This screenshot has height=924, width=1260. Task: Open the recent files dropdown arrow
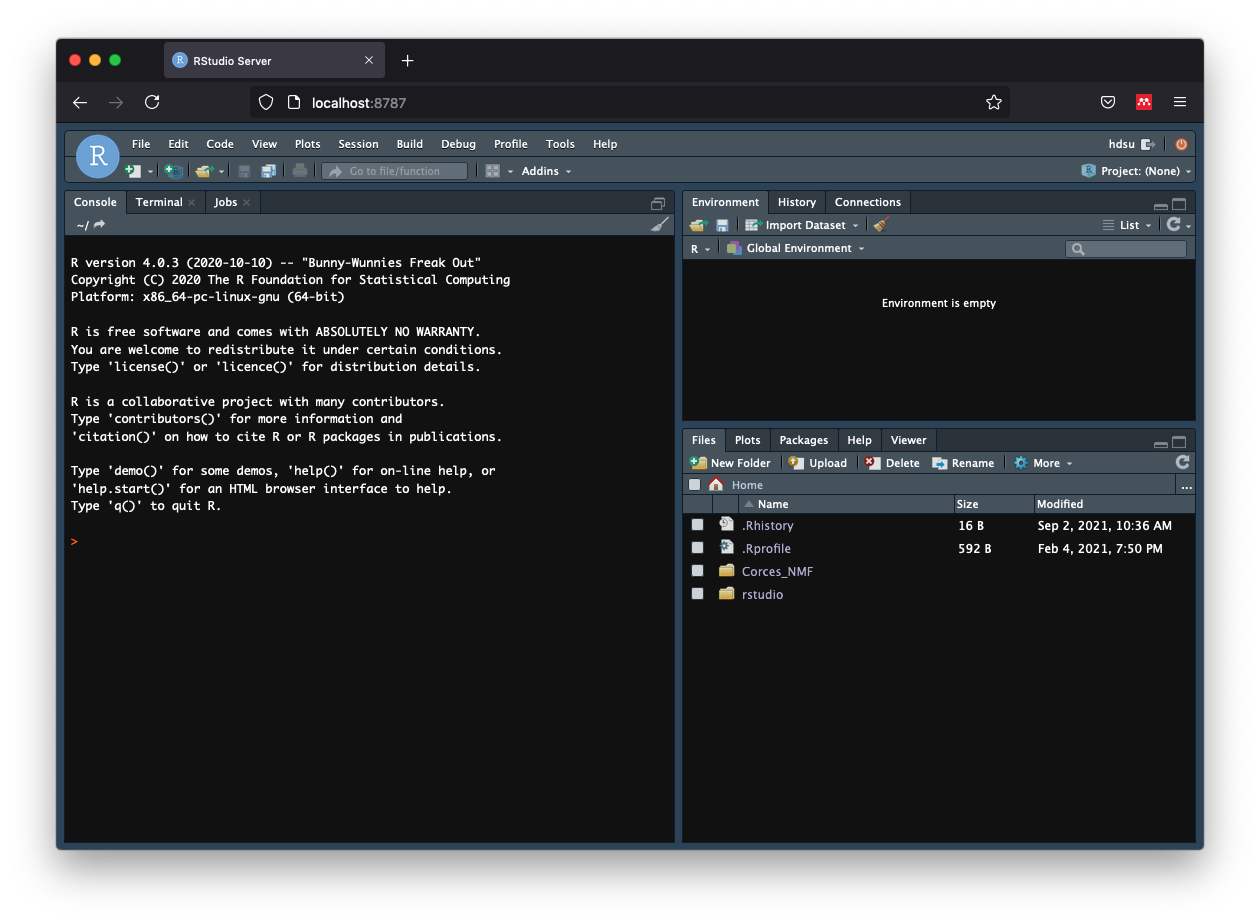222,172
